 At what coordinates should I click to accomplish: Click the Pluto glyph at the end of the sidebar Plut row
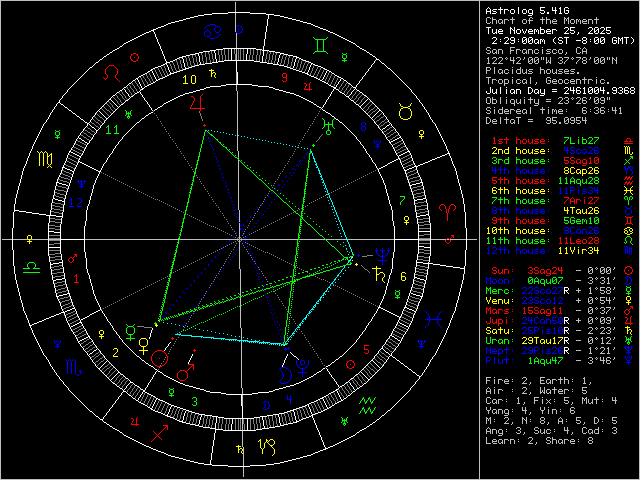coord(629,360)
